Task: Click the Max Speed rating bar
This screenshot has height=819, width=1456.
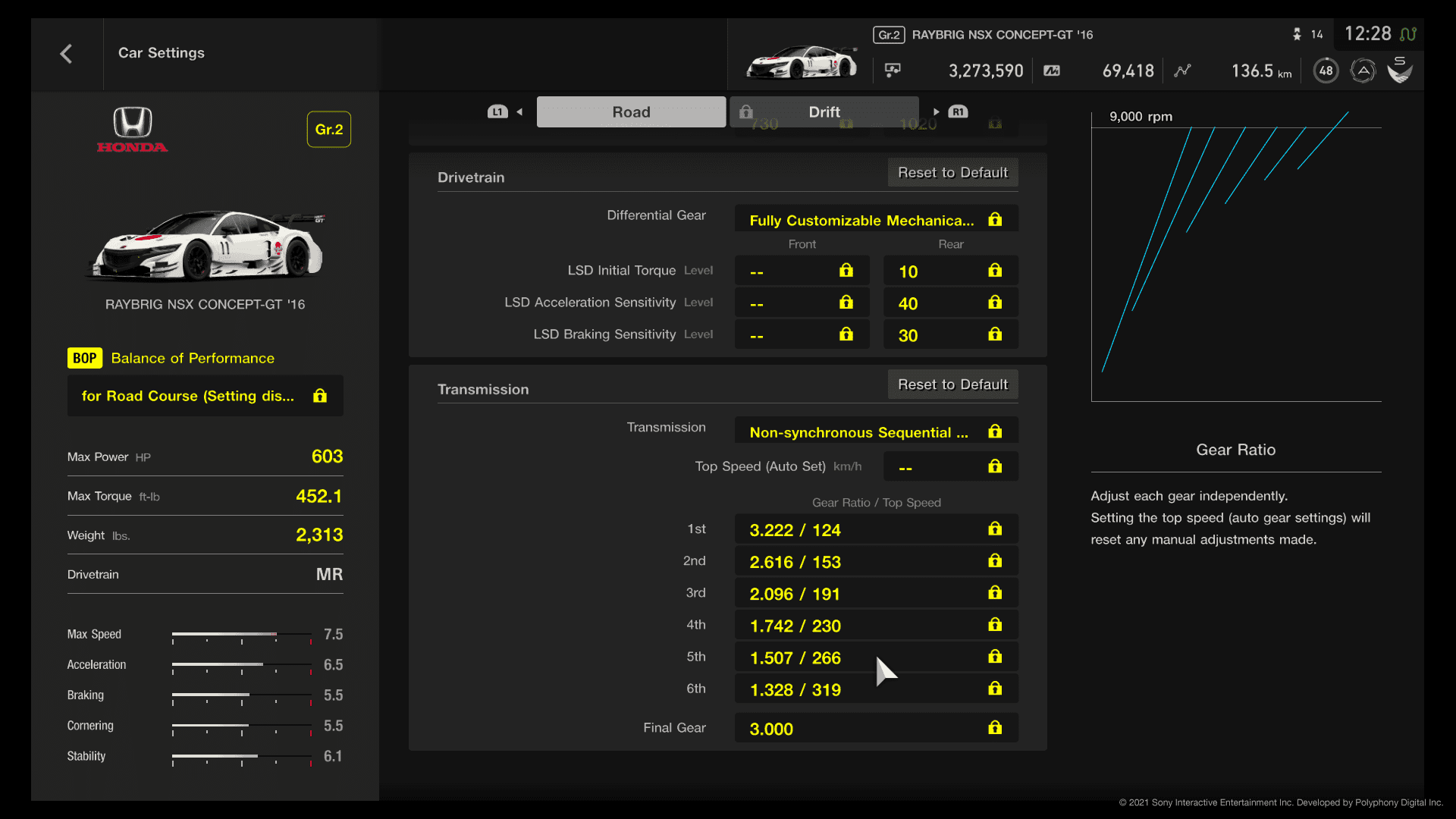Action: click(x=242, y=635)
